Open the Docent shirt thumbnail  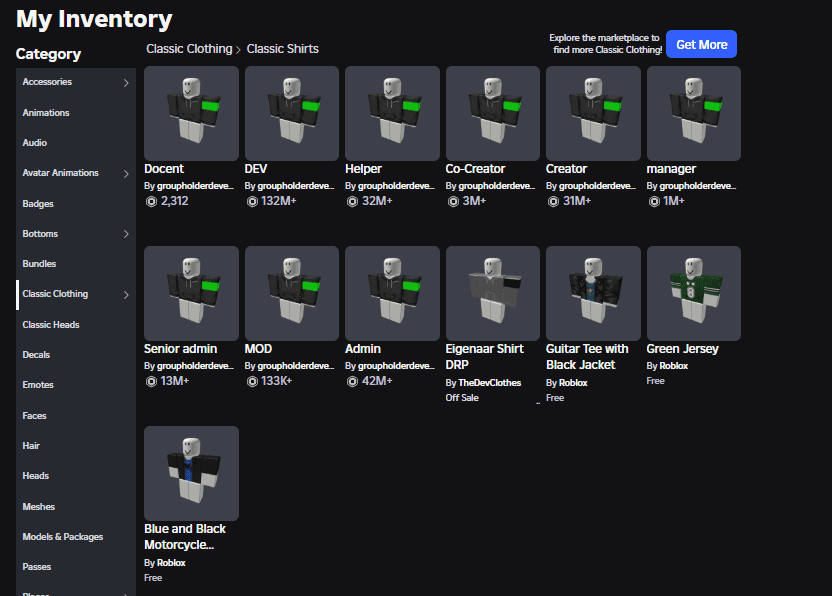point(191,113)
